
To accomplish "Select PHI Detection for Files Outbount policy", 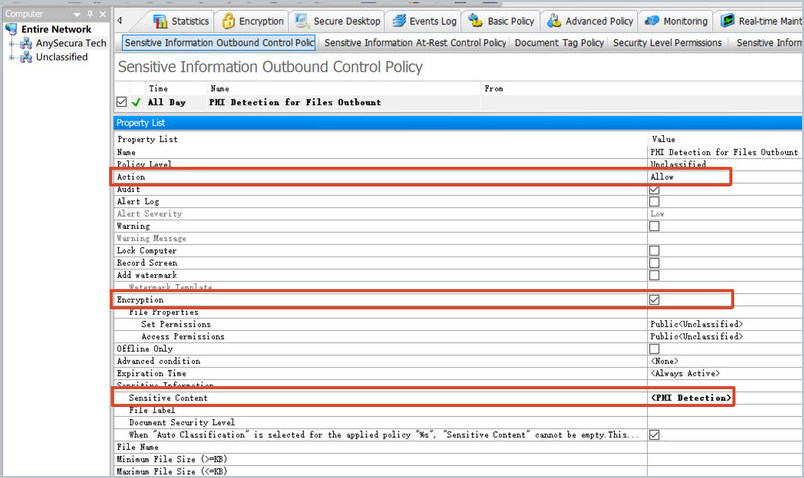I will 295,102.
